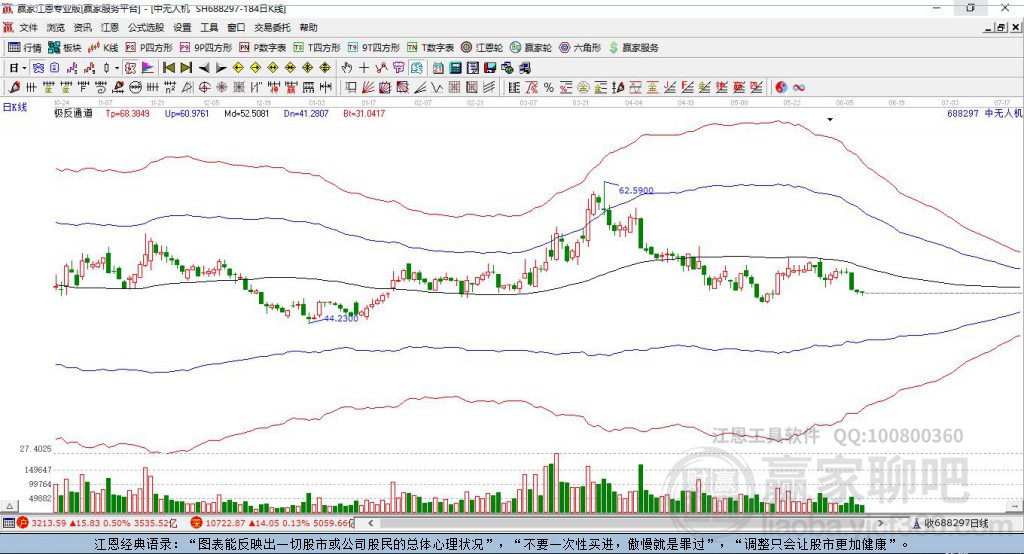Click the percent sign tool icon
Viewport: 1024px width, 554px height.
[549, 87]
